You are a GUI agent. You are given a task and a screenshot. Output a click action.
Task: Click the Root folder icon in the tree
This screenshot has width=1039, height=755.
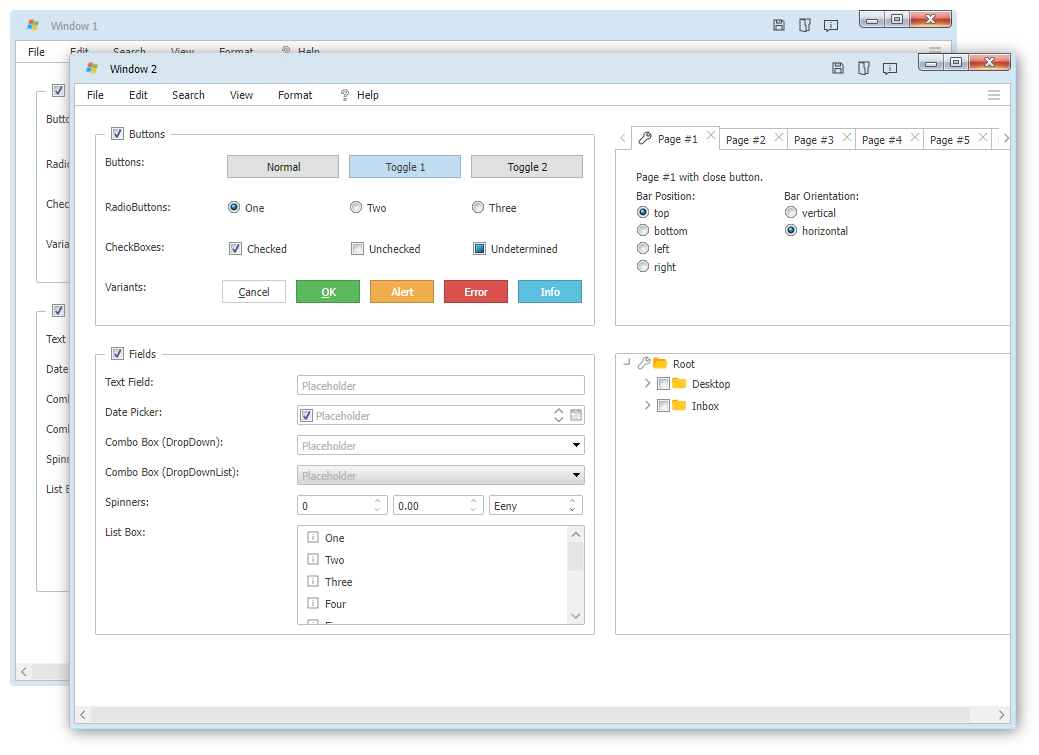660,363
